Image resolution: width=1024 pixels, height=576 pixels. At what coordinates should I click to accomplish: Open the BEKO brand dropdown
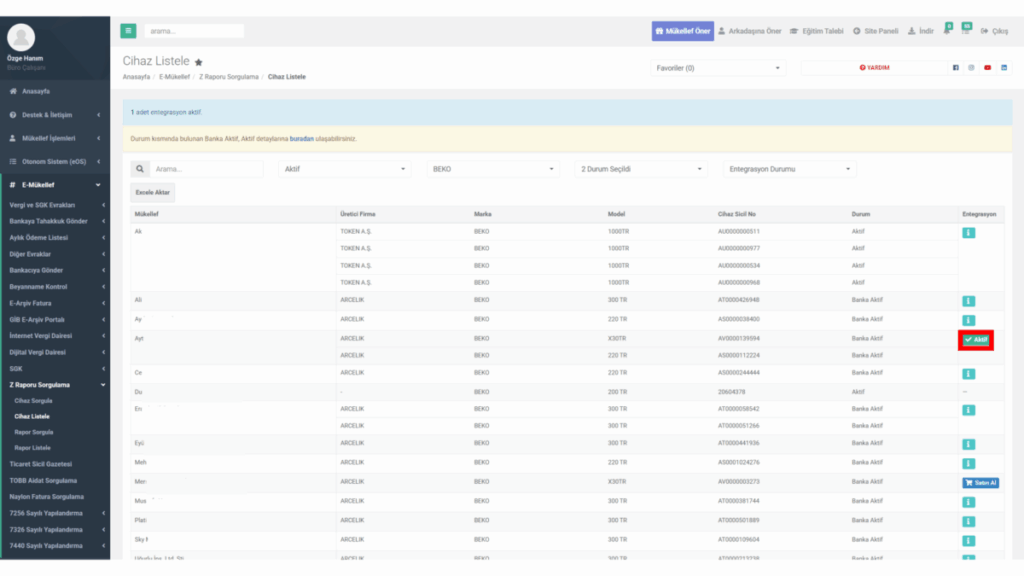493,169
